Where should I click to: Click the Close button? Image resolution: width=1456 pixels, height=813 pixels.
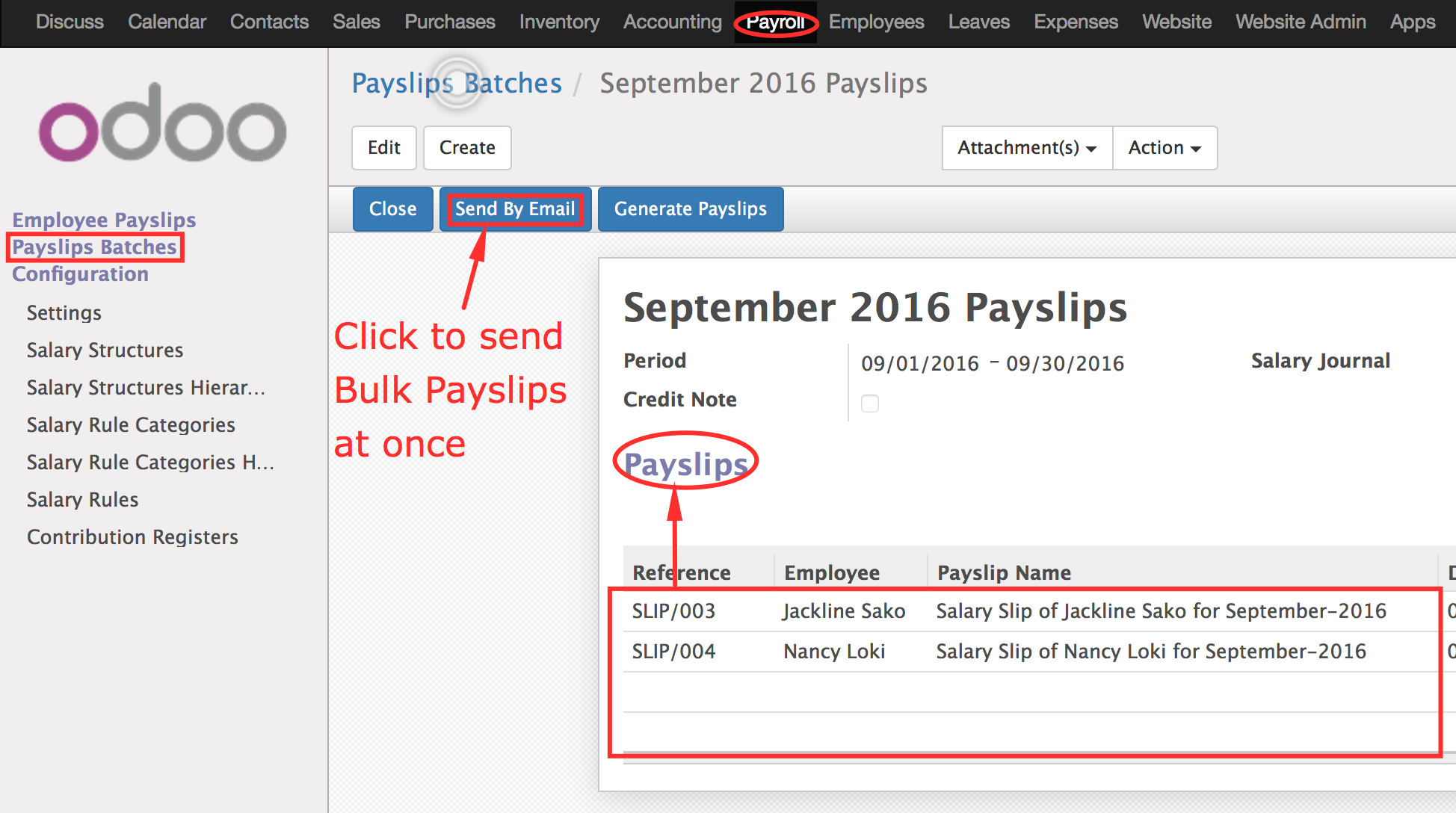coord(393,209)
